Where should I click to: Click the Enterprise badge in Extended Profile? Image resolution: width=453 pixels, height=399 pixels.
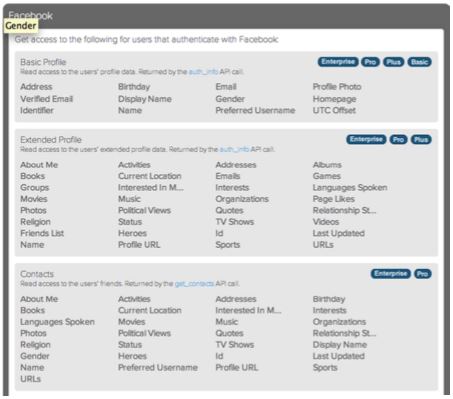coord(366,139)
